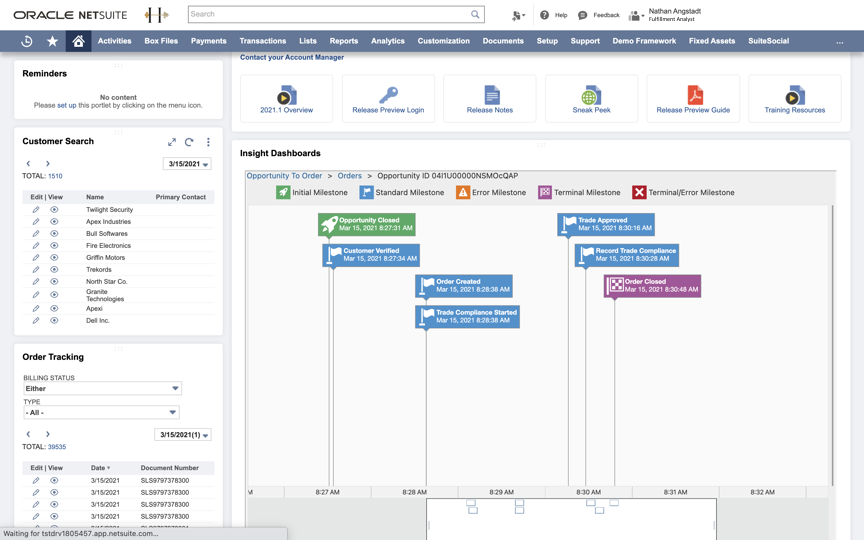Click the Insight Dashboards vertical scrollbar
This screenshot has height=540, width=864.
click(x=832, y=344)
